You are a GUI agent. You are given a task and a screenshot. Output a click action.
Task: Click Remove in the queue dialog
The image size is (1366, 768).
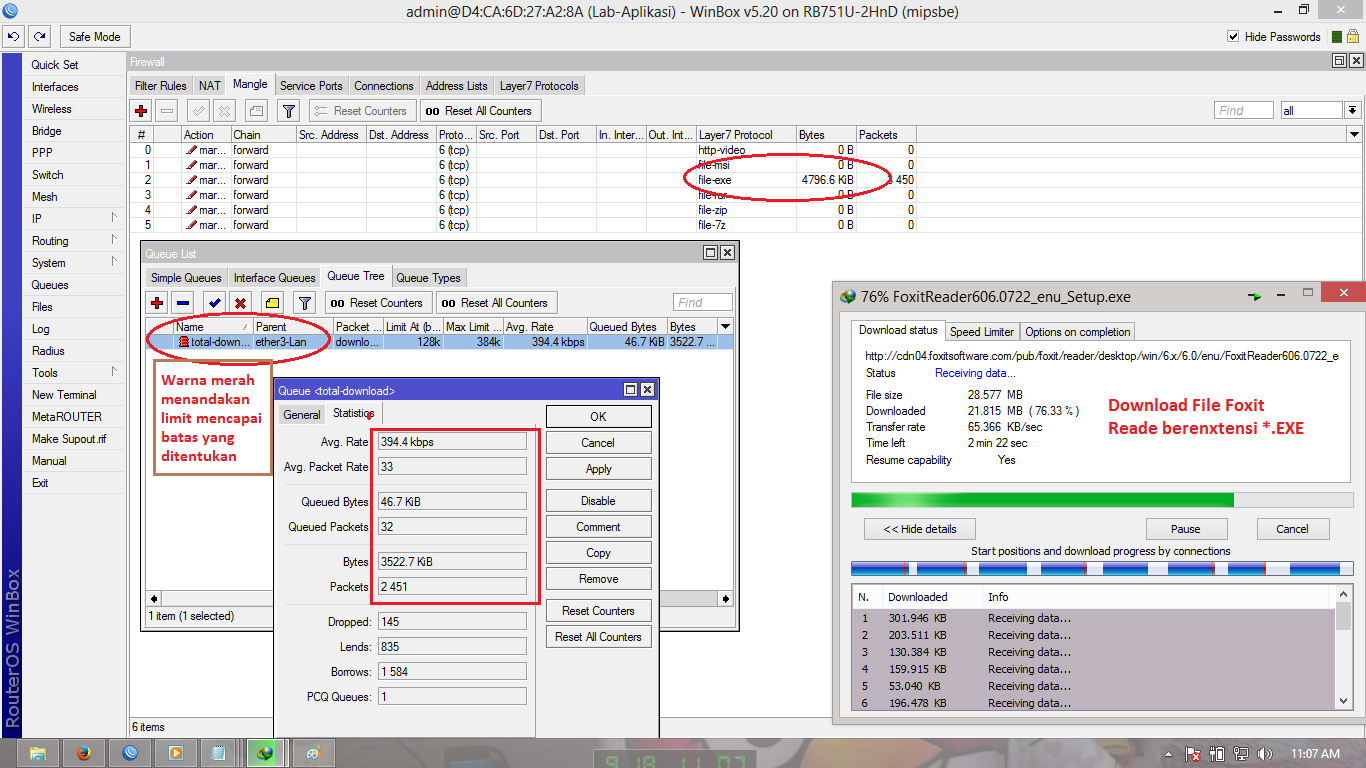pos(598,579)
